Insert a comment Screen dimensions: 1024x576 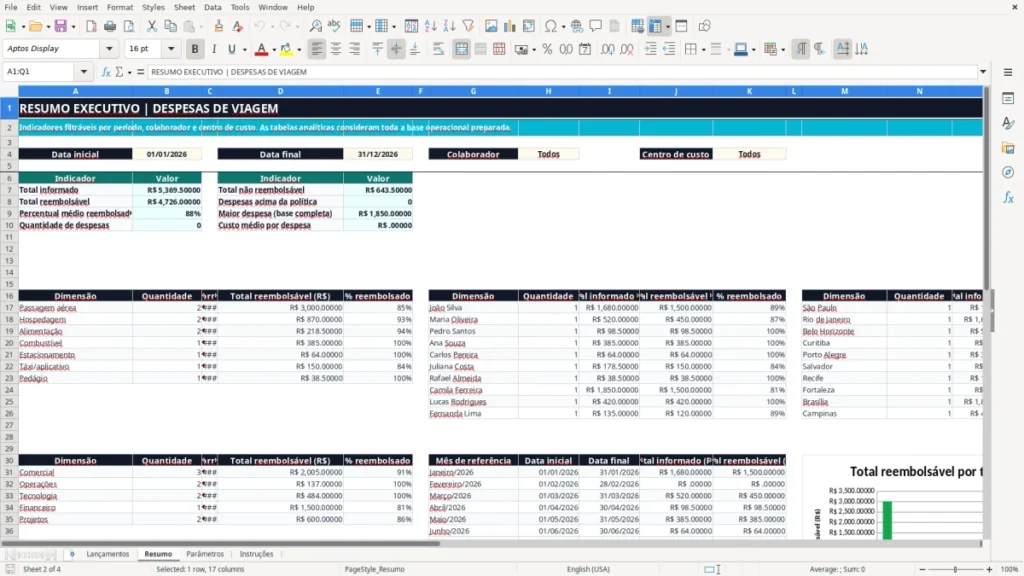596,26
